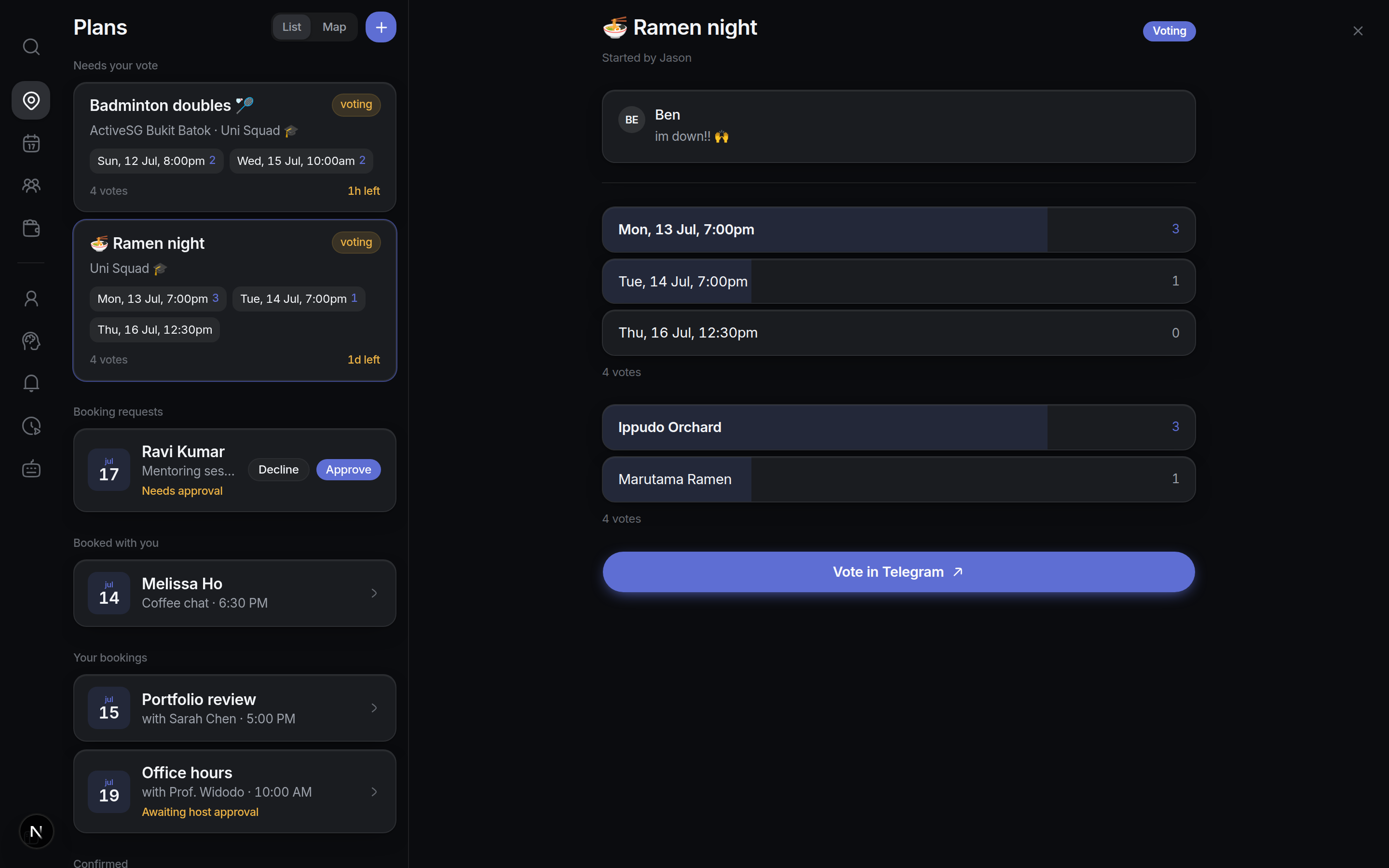Approve Ravi Kumar's booking request

click(348, 470)
